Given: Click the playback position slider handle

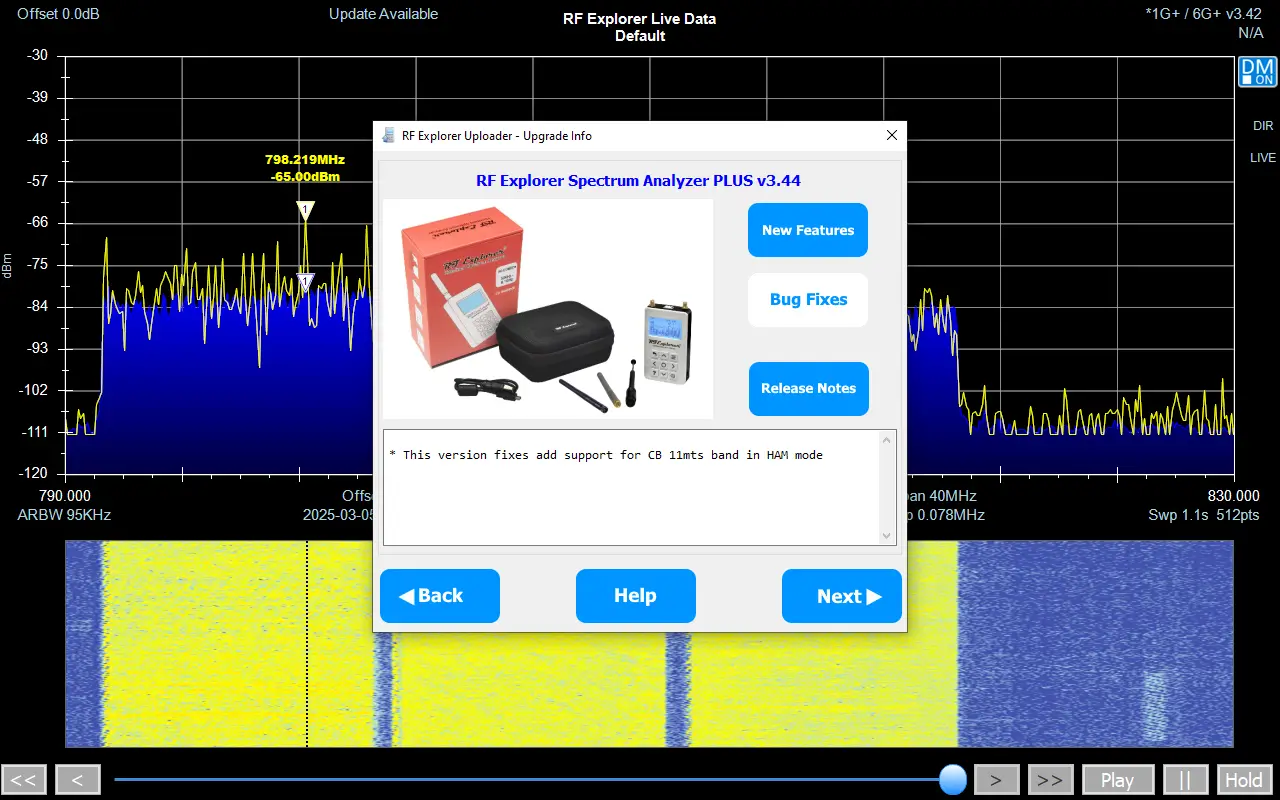Looking at the screenshot, I should coord(953,779).
